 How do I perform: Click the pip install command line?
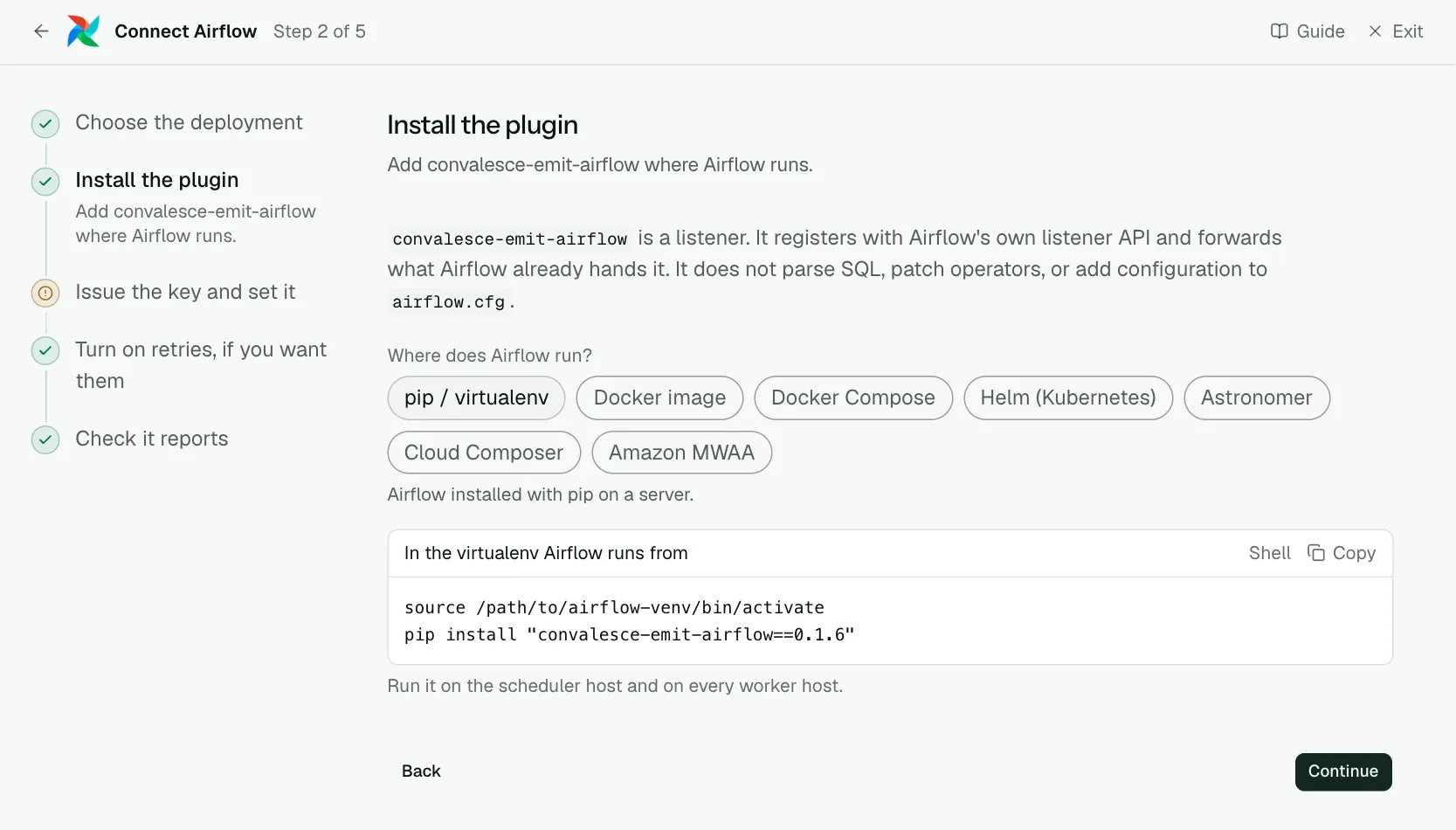[x=629, y=634]
